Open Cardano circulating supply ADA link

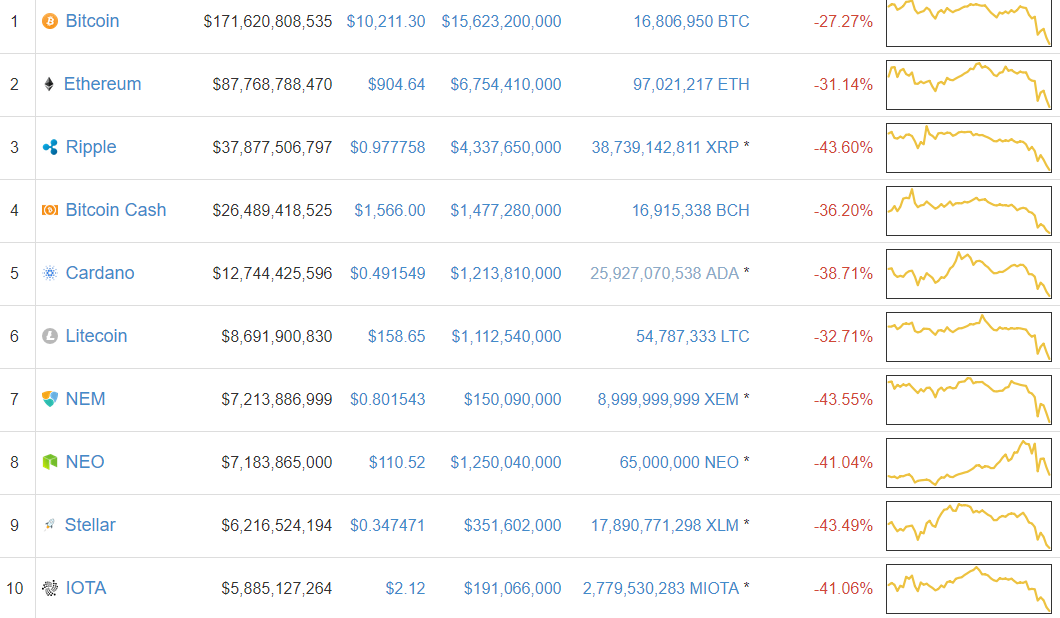(x=664, y=273)
